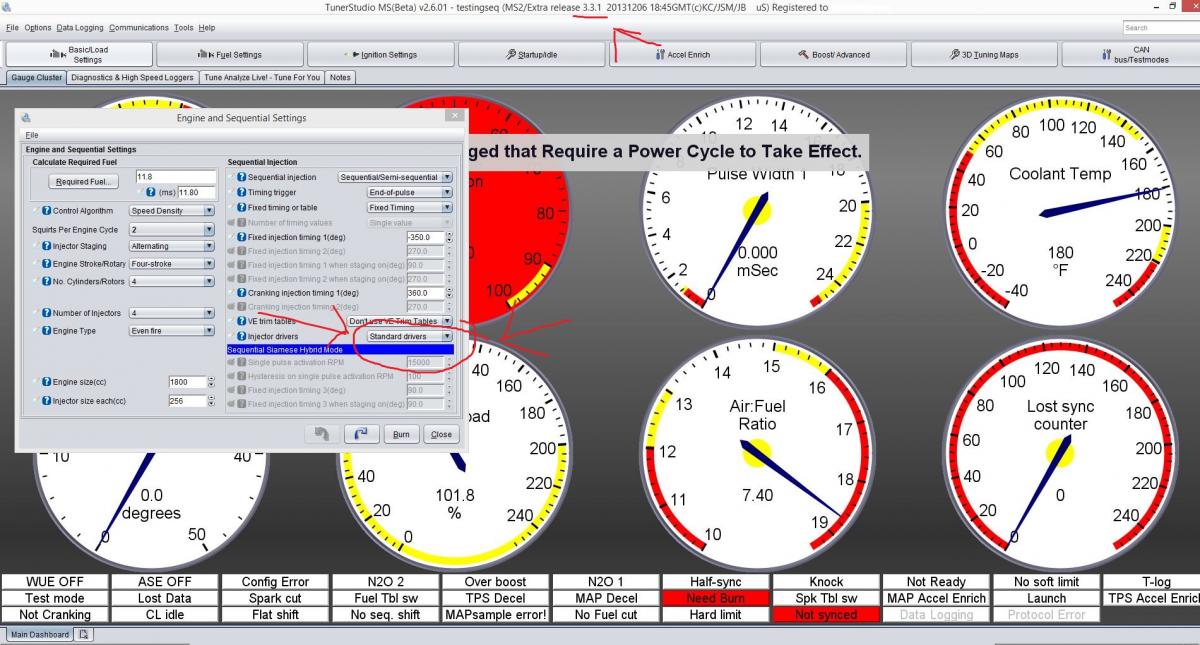The width and height of the screenshot is (1200, 645).
Task: Open help for Fixed timing or table
Action: click(x=242, y=208)
